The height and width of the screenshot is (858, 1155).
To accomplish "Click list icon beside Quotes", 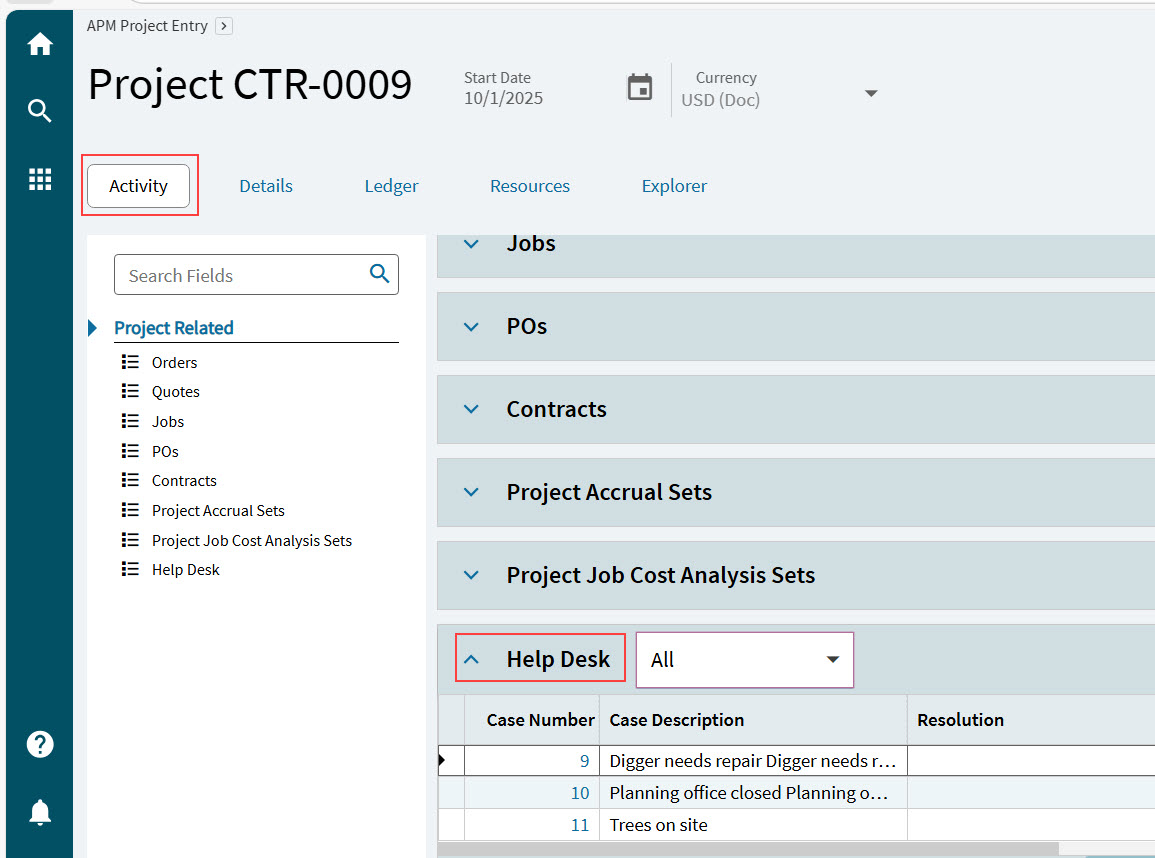I will [130, 391].
